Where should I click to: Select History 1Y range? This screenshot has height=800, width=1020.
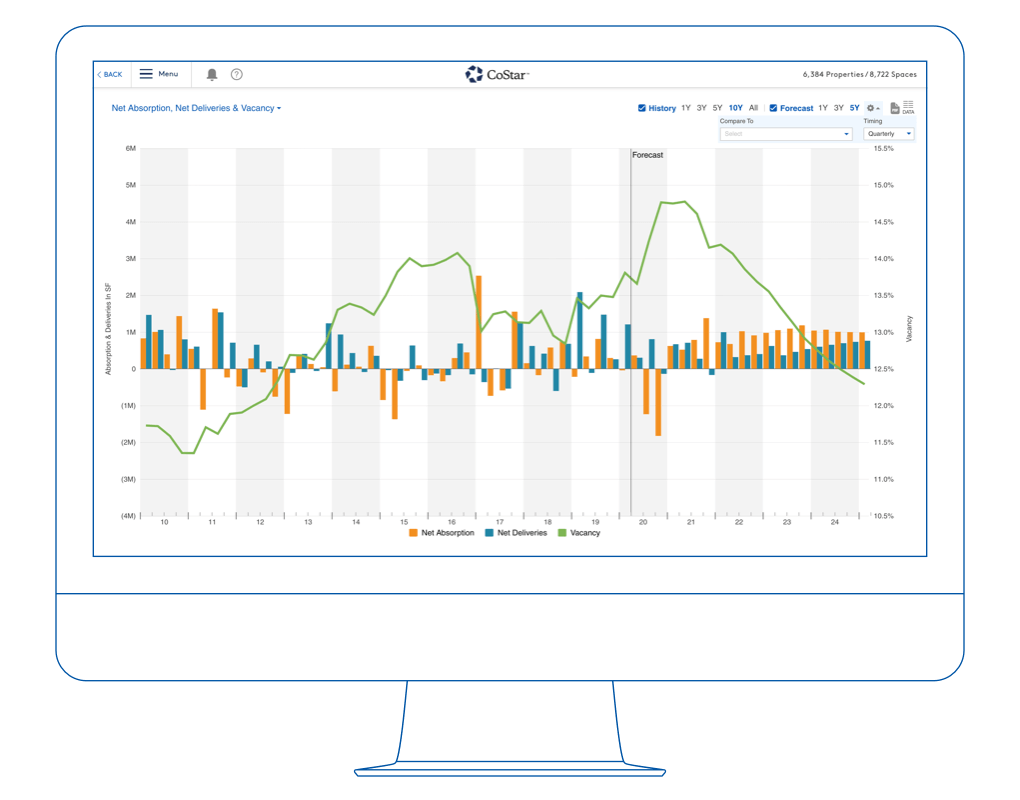[686, 108]
